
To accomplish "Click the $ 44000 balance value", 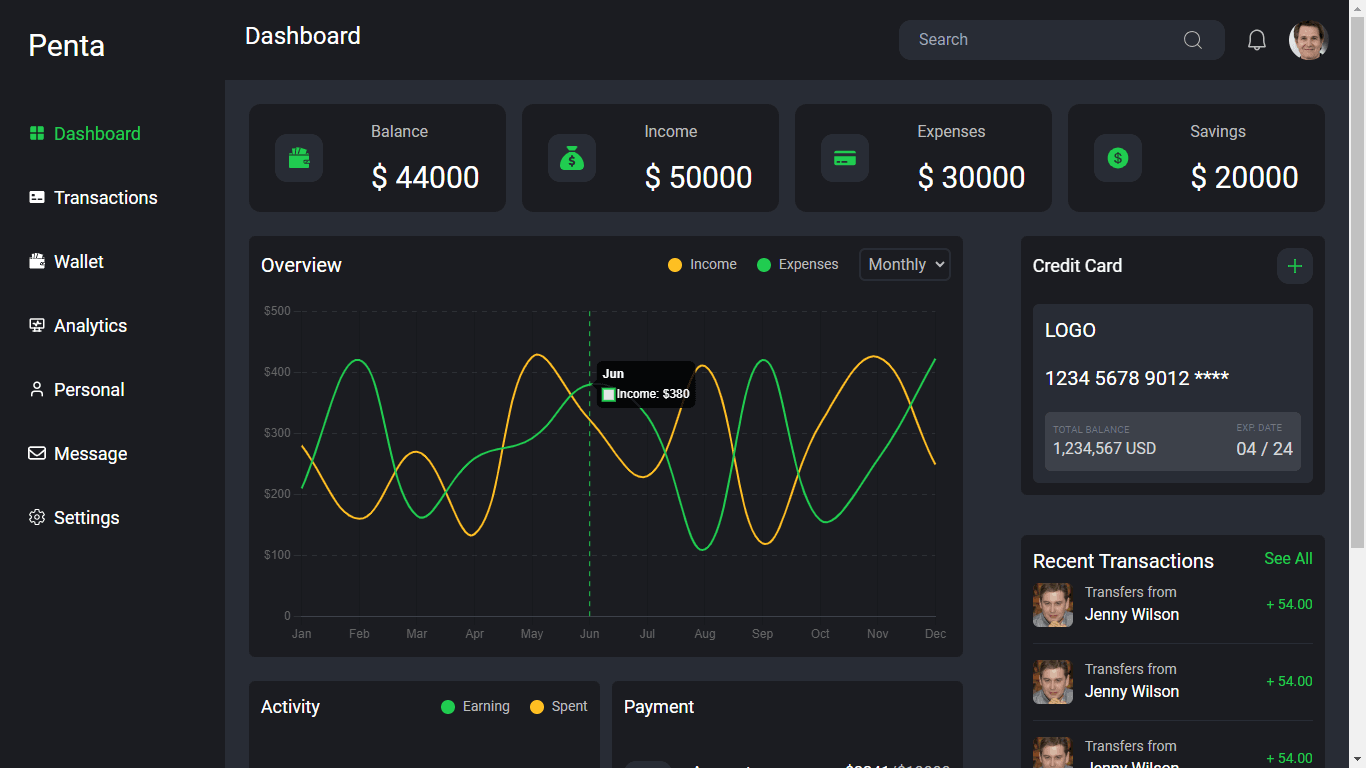I will [x=425, y=177].
